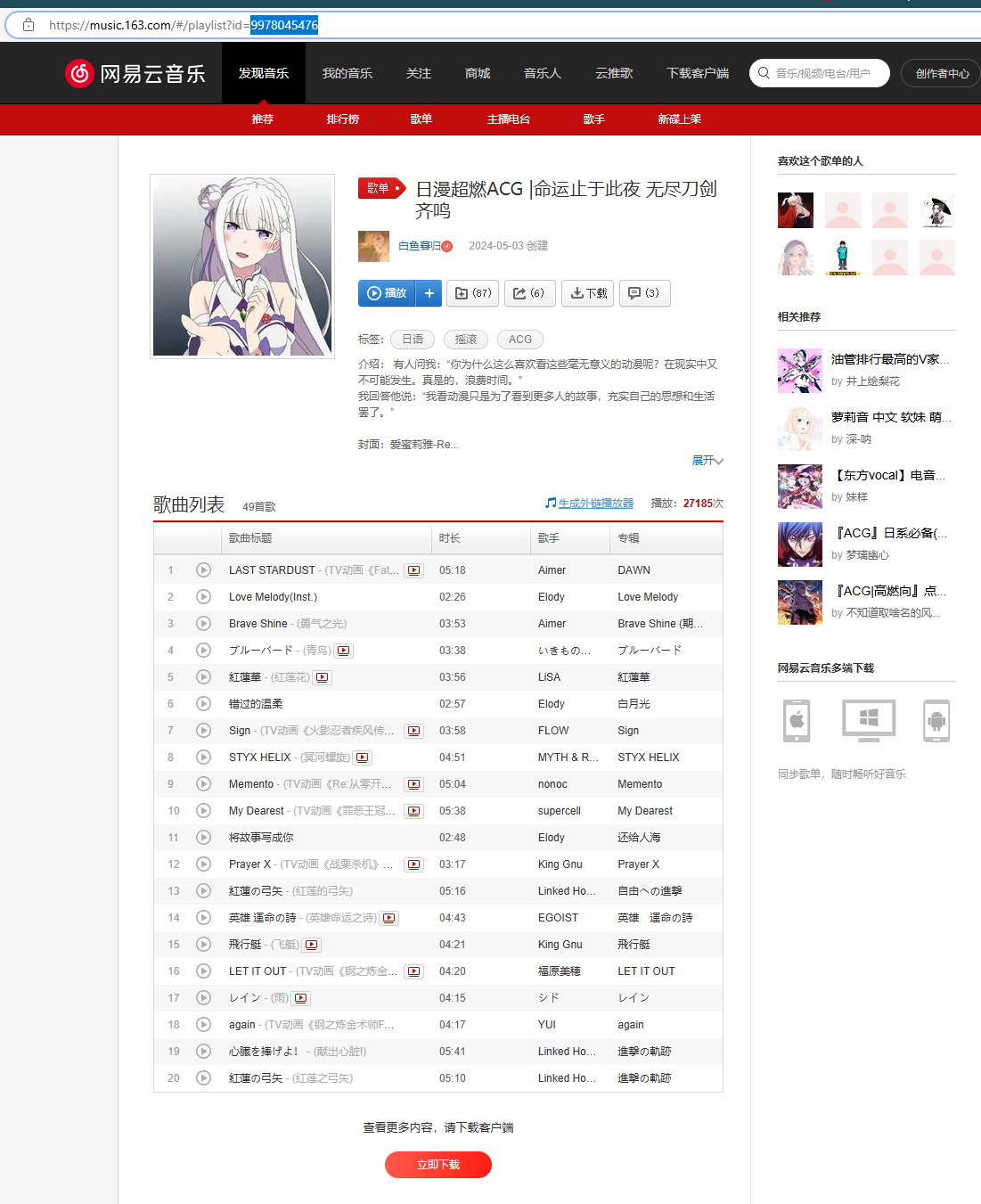The image size is (981, 1204).
Task: Open MV icon for Memento
Action: point(413,784)
